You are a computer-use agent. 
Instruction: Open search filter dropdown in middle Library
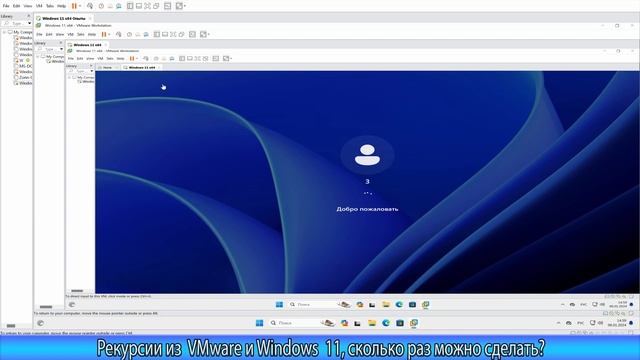[62, 49]
